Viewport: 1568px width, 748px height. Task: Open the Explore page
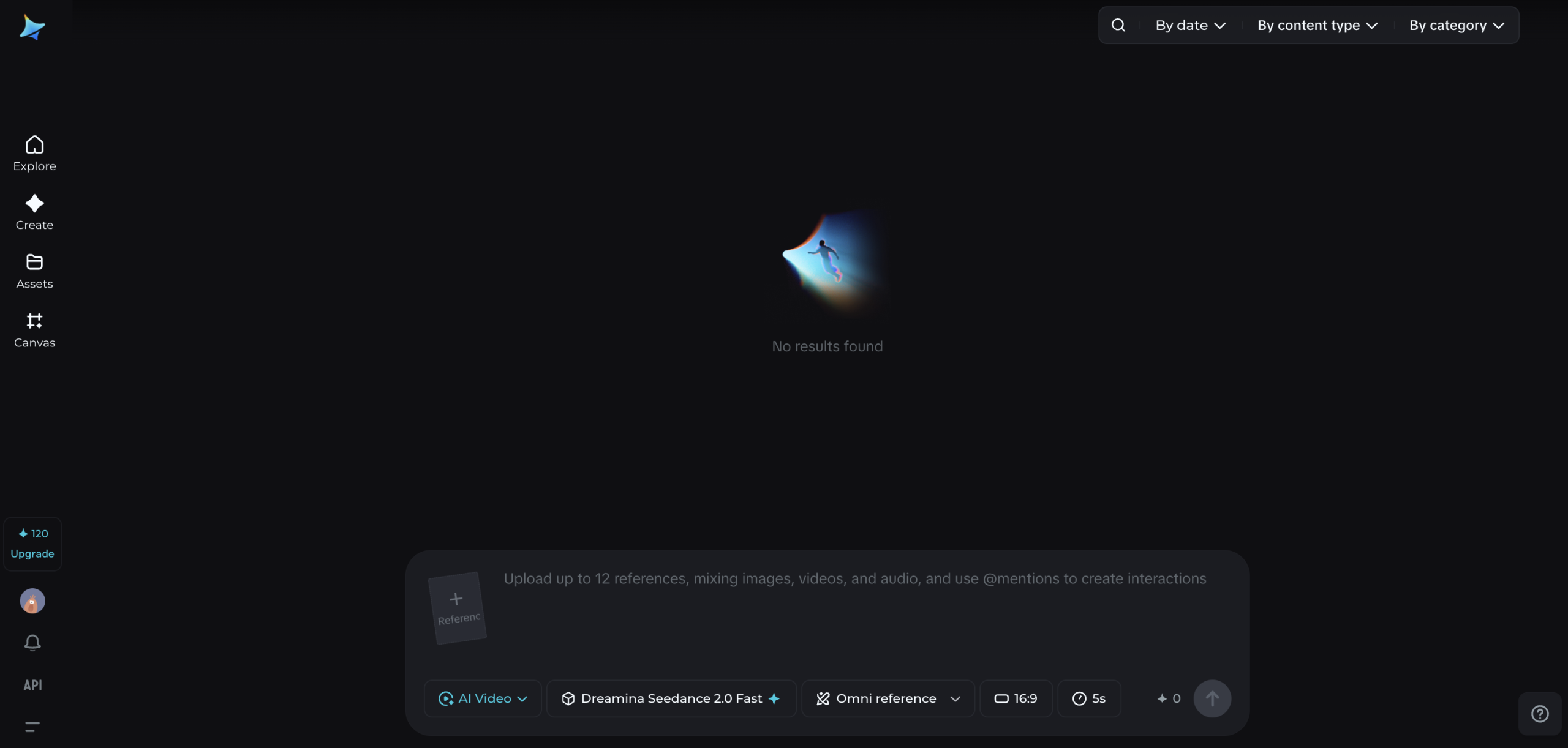click(34, 153)
